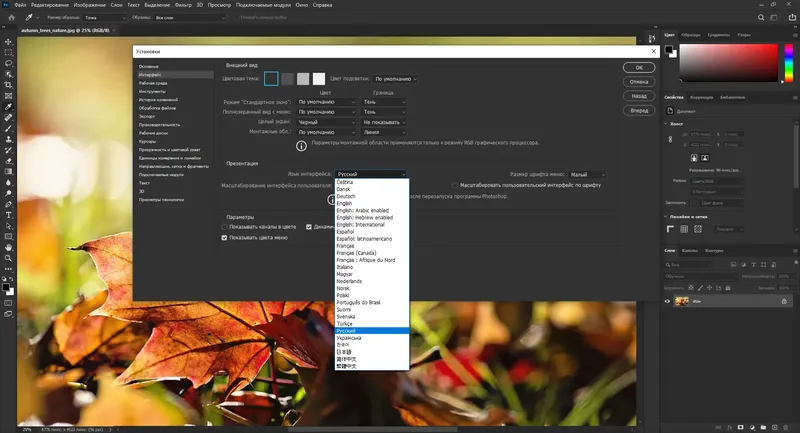800x433 pixels.
Task: Uncheck 'Показывать цвета меню' checkbox
Action: click(x=224, y=238)
